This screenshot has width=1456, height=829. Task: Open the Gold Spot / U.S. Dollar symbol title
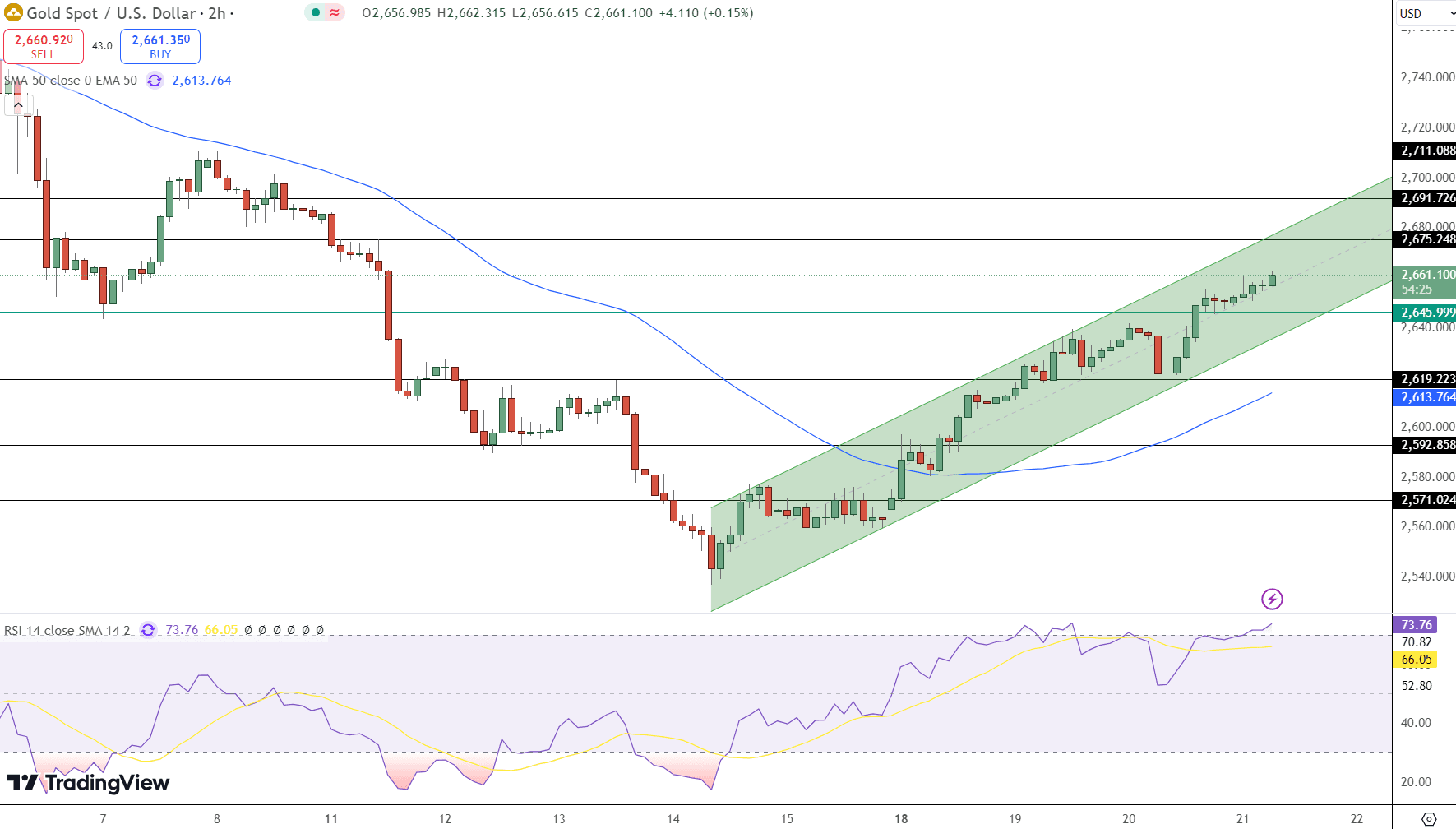coord(126,13)
